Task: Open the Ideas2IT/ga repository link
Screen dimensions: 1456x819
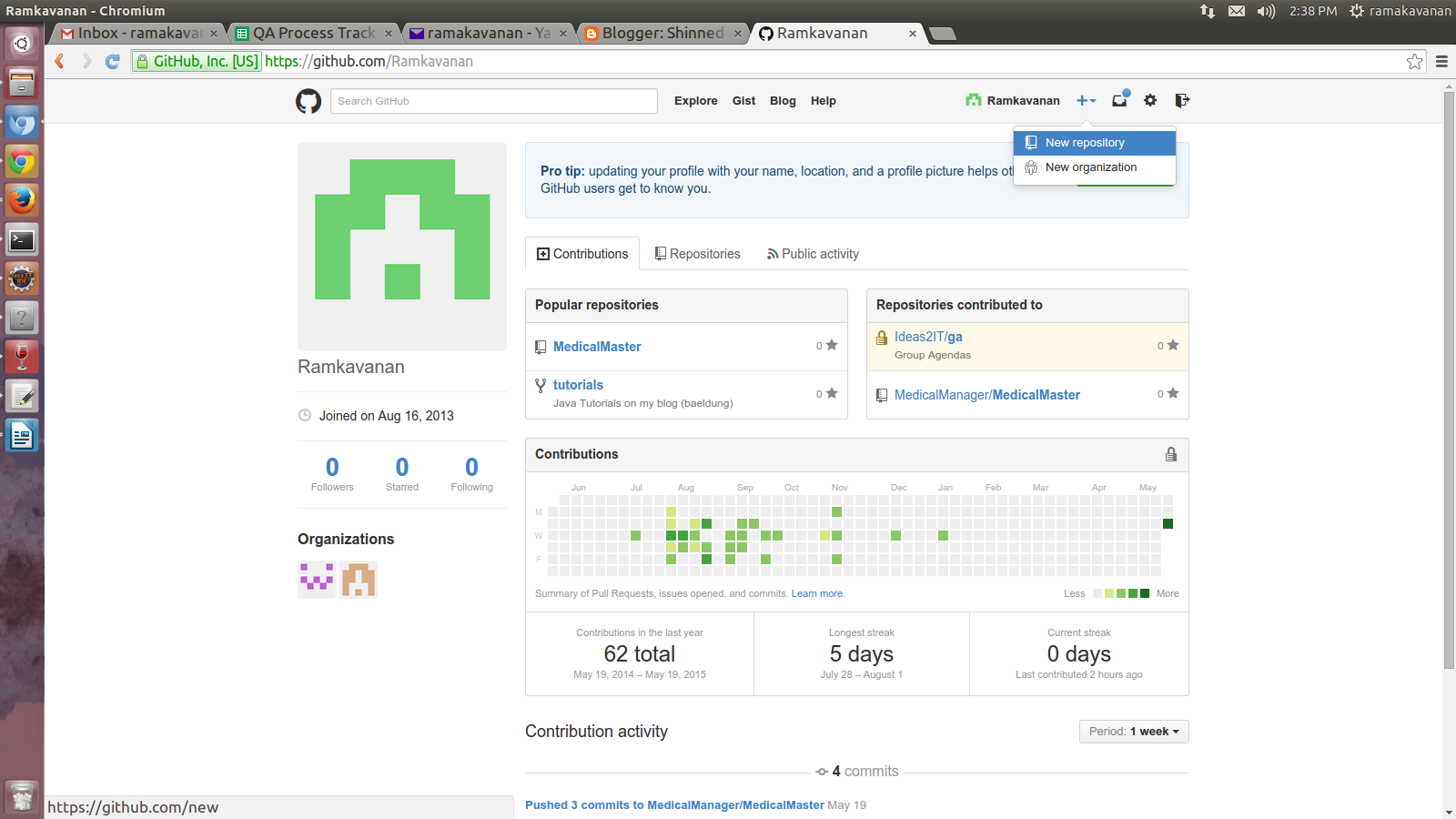Action: click(928, 336)
